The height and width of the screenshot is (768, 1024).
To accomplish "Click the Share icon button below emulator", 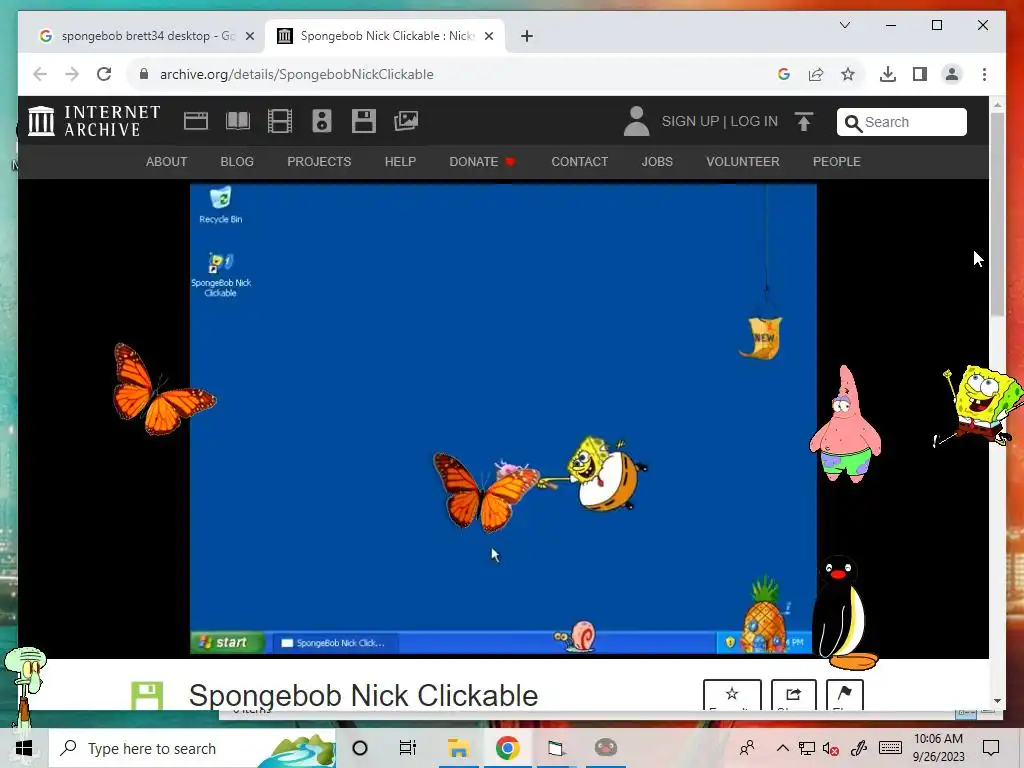I will (x=793, y=694).
